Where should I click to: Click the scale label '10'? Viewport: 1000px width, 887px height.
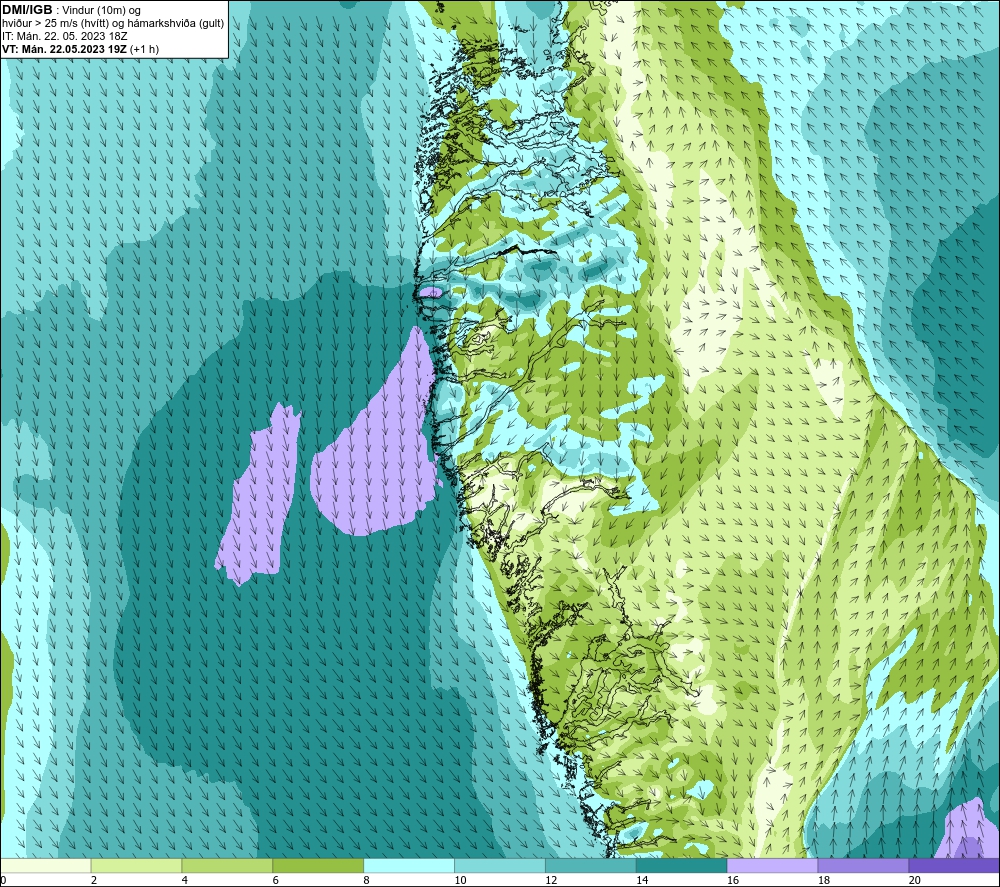click(x=460, y=880)
